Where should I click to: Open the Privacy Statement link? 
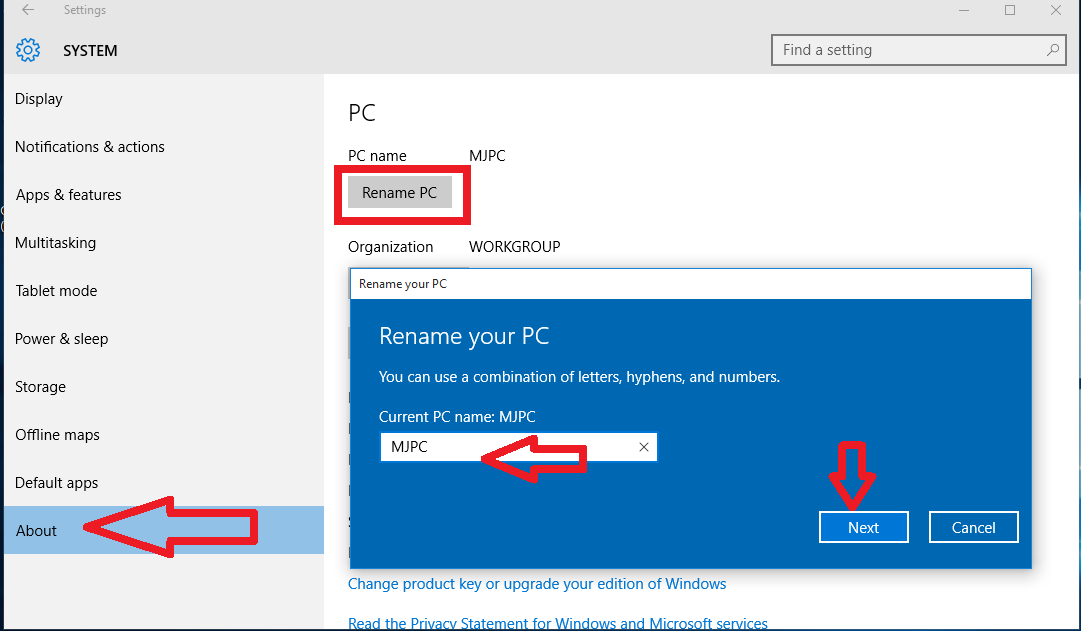click(557, 622)
